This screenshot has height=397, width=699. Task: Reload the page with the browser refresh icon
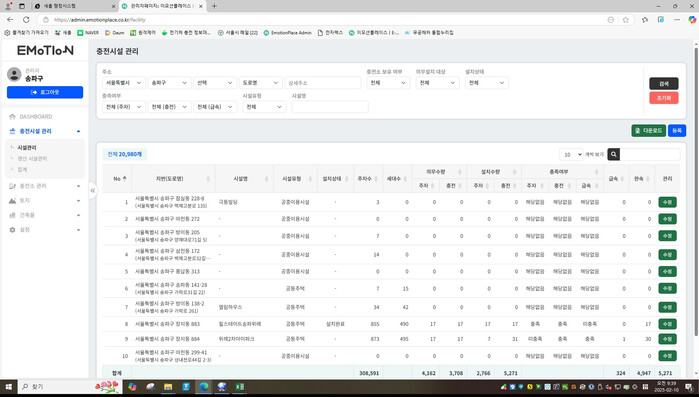pos(26,20)
